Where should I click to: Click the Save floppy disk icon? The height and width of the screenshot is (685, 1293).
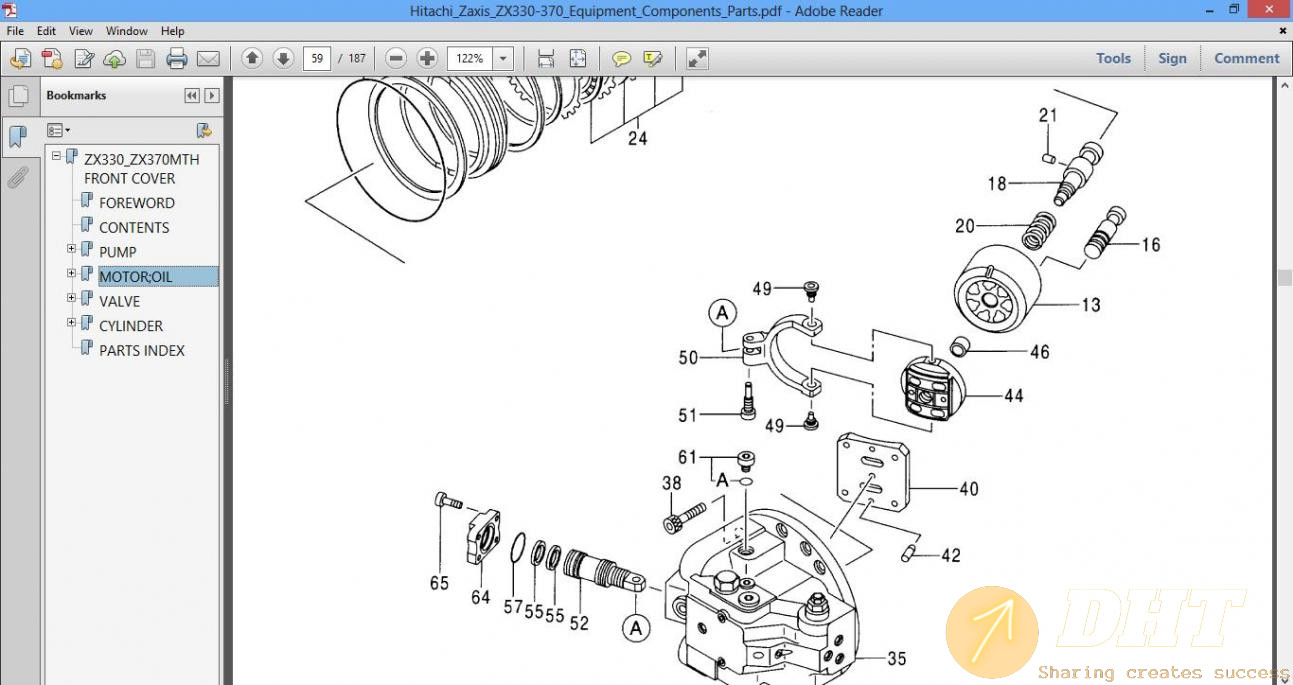(x=146, y=59)
